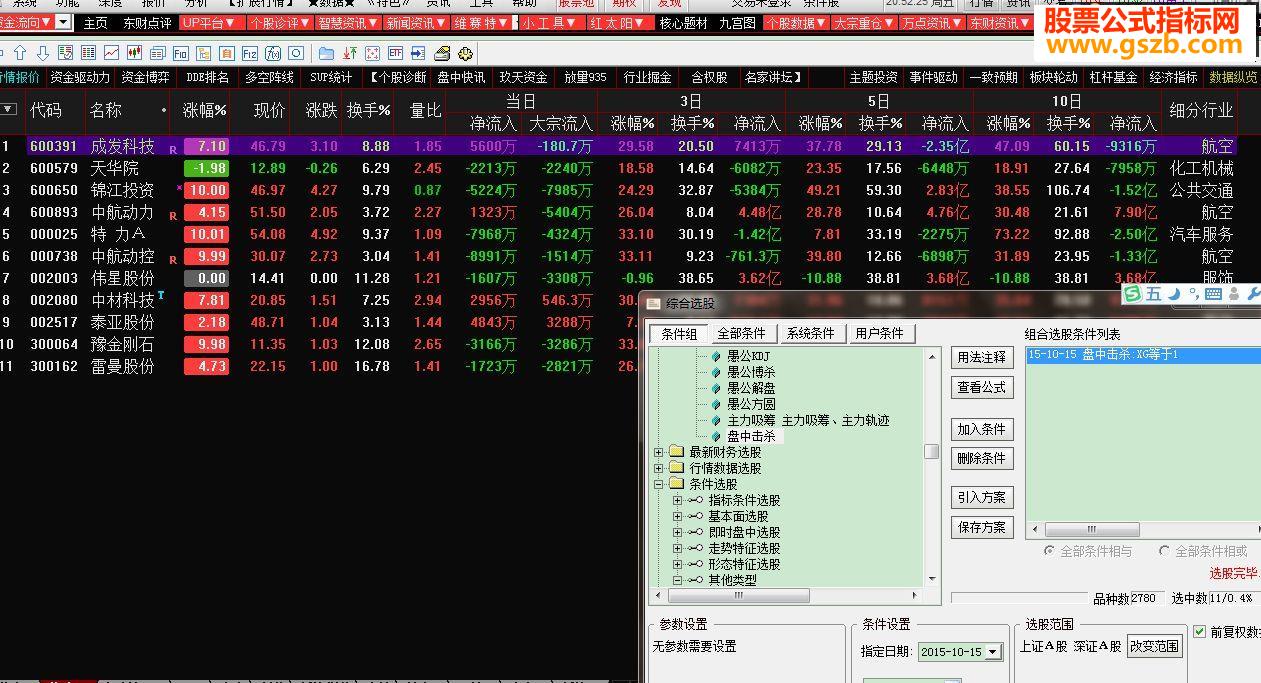Expand the 走势特征选股 tree node
Screen dimensions: 1261x683
click(677, 549)
